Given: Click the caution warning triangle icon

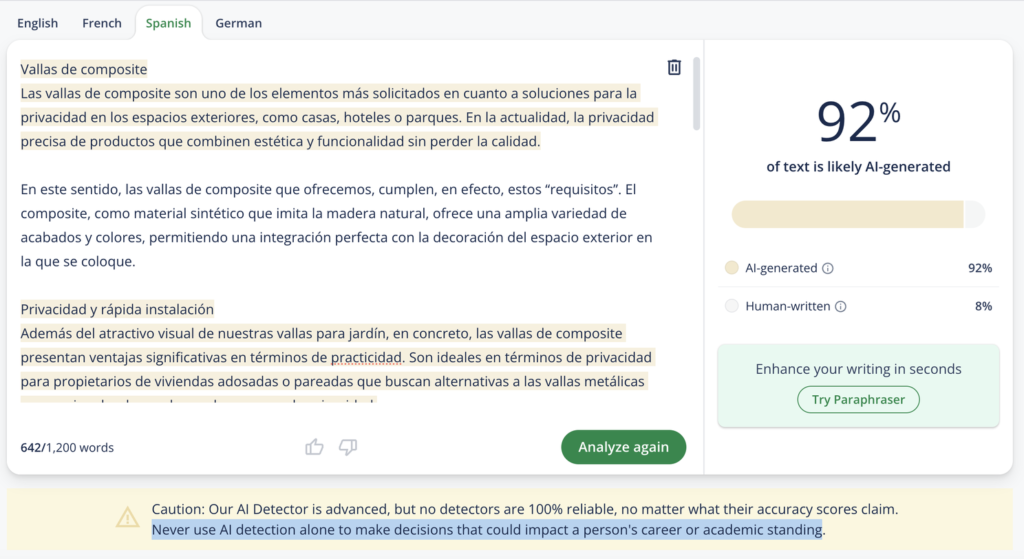Looking at the screenshot, I should pyautogui.click(x=127, y=518).
